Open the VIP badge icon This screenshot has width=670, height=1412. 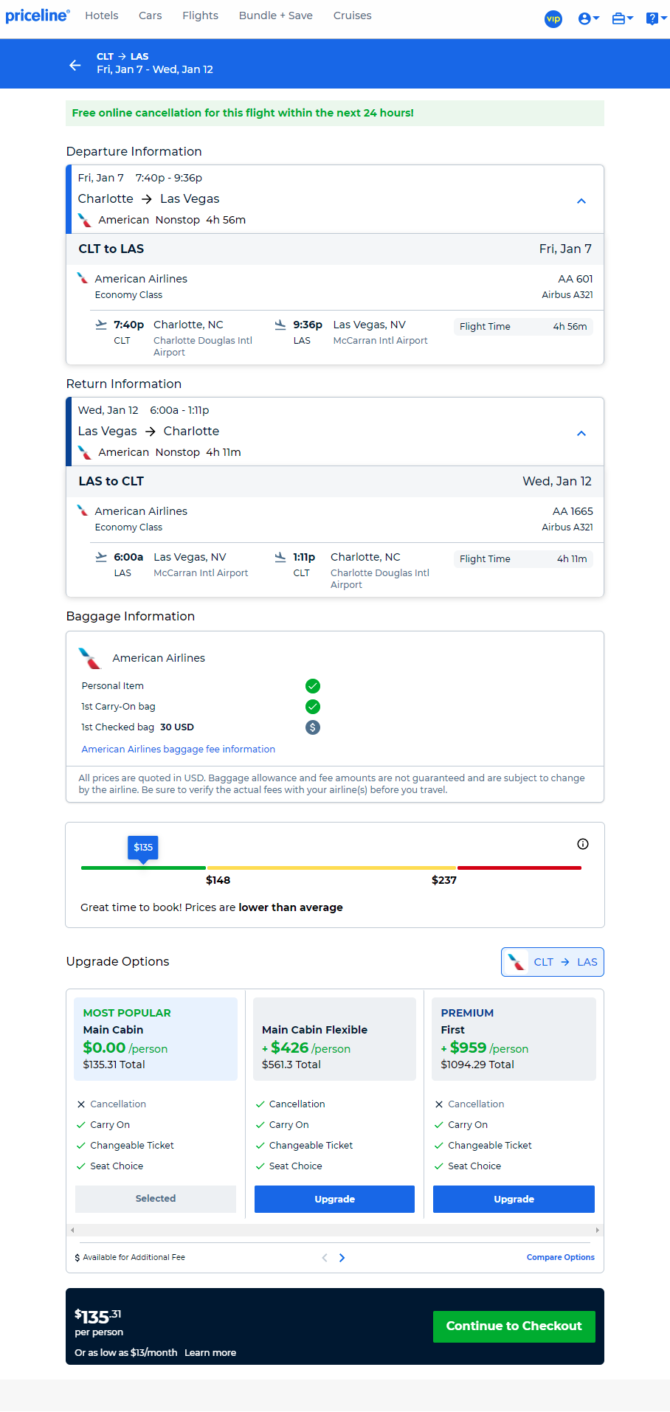[x=553, y=18]
